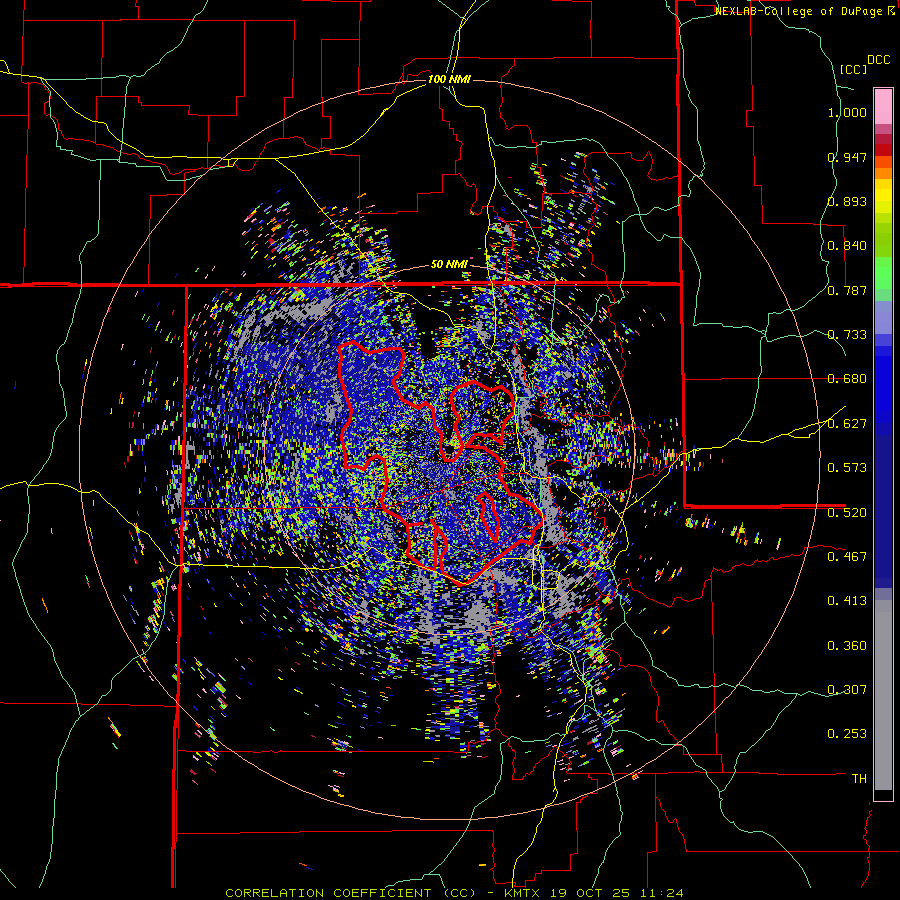Click the 0.520 scale value
Image resolution: width=900 pixels, height=900 pixels.
(x=847, y=512)
